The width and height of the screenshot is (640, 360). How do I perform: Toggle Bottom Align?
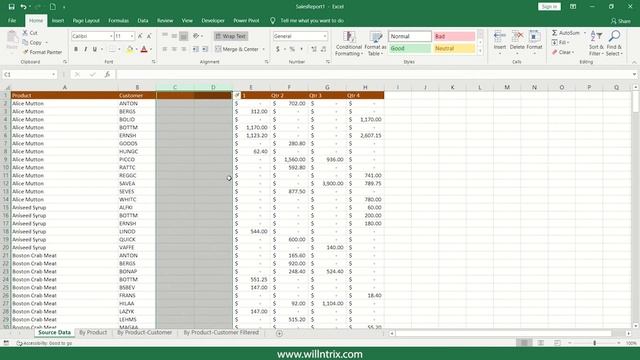[x=184, y=36]
